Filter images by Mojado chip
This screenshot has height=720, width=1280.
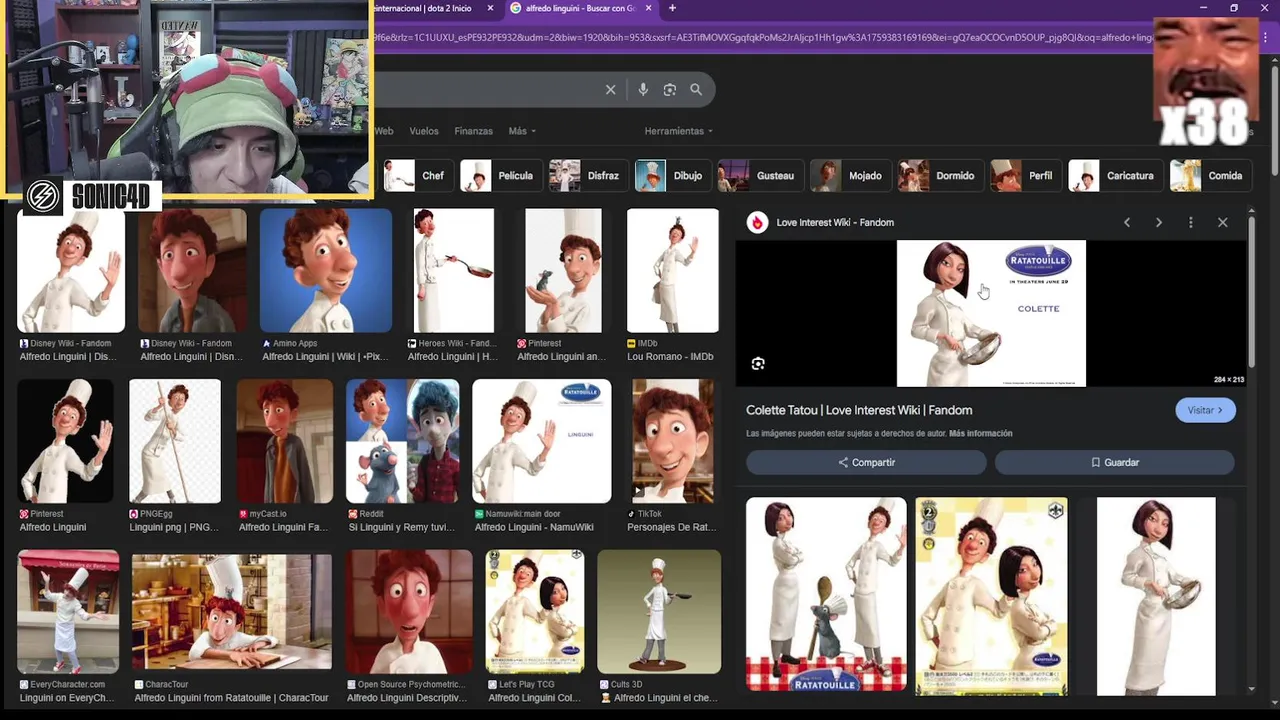(x=851, y=176)
